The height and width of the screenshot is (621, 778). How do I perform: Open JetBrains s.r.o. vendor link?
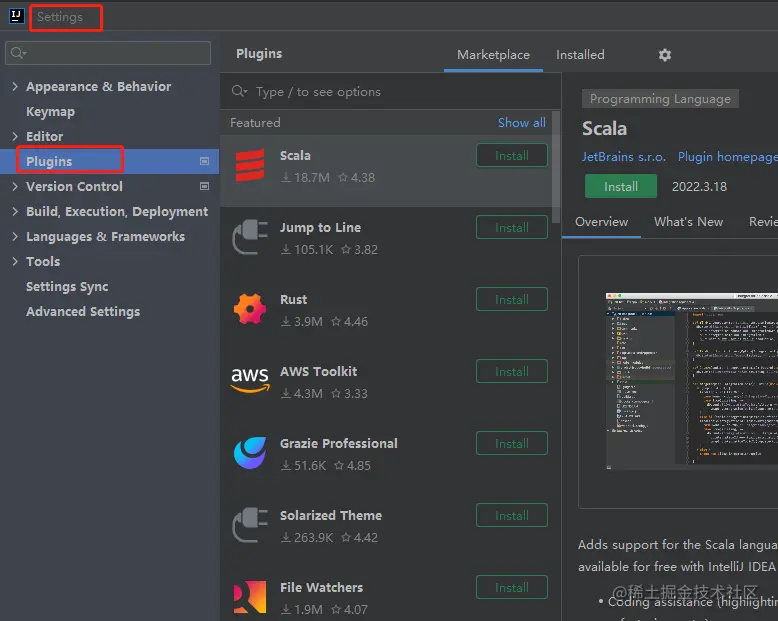click(623, 157)
